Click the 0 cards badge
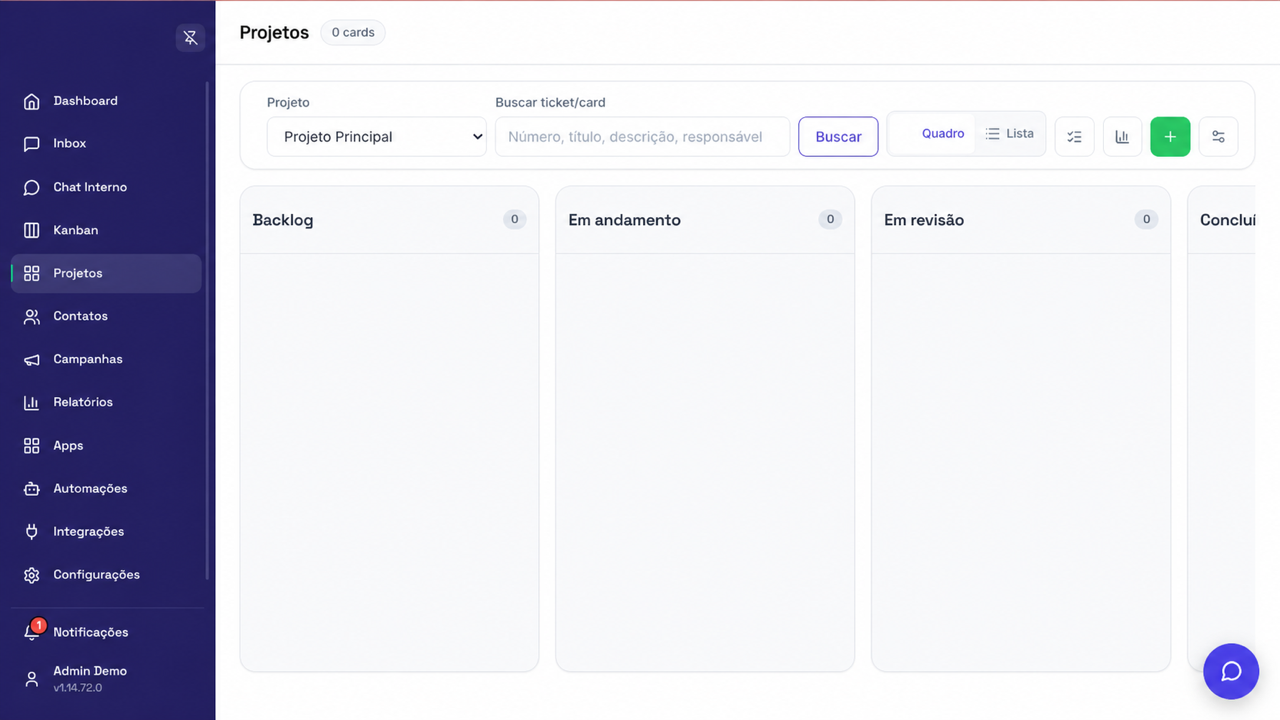 (353, 33)
